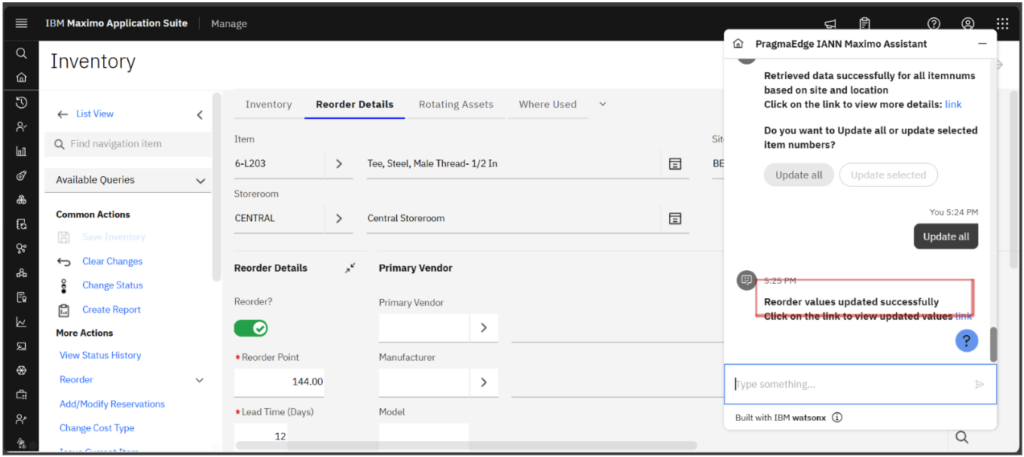
Task: Expand the Reorder submenu chevron
Action: pyautogui.click(x=200, y=380)
